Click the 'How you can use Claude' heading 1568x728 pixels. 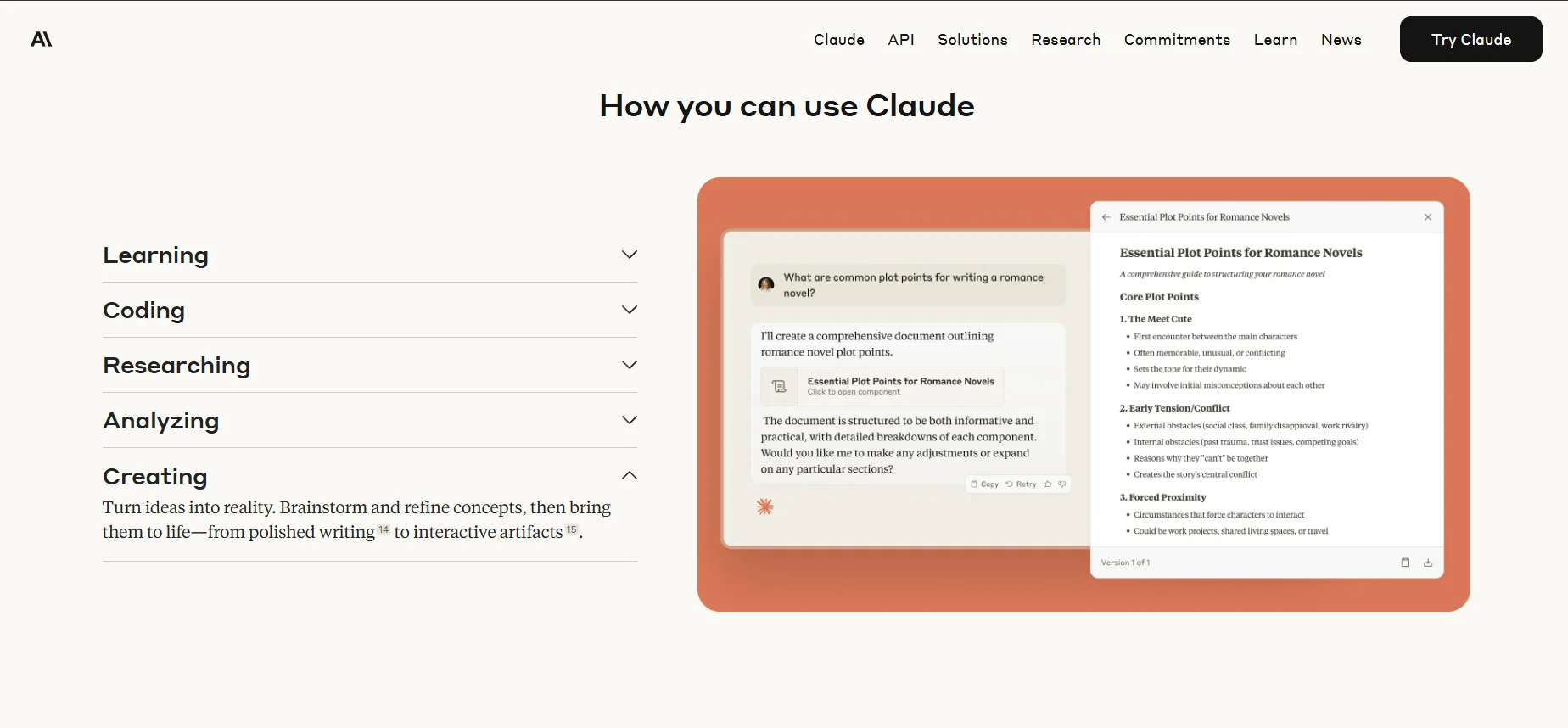[x=787, y=106]
